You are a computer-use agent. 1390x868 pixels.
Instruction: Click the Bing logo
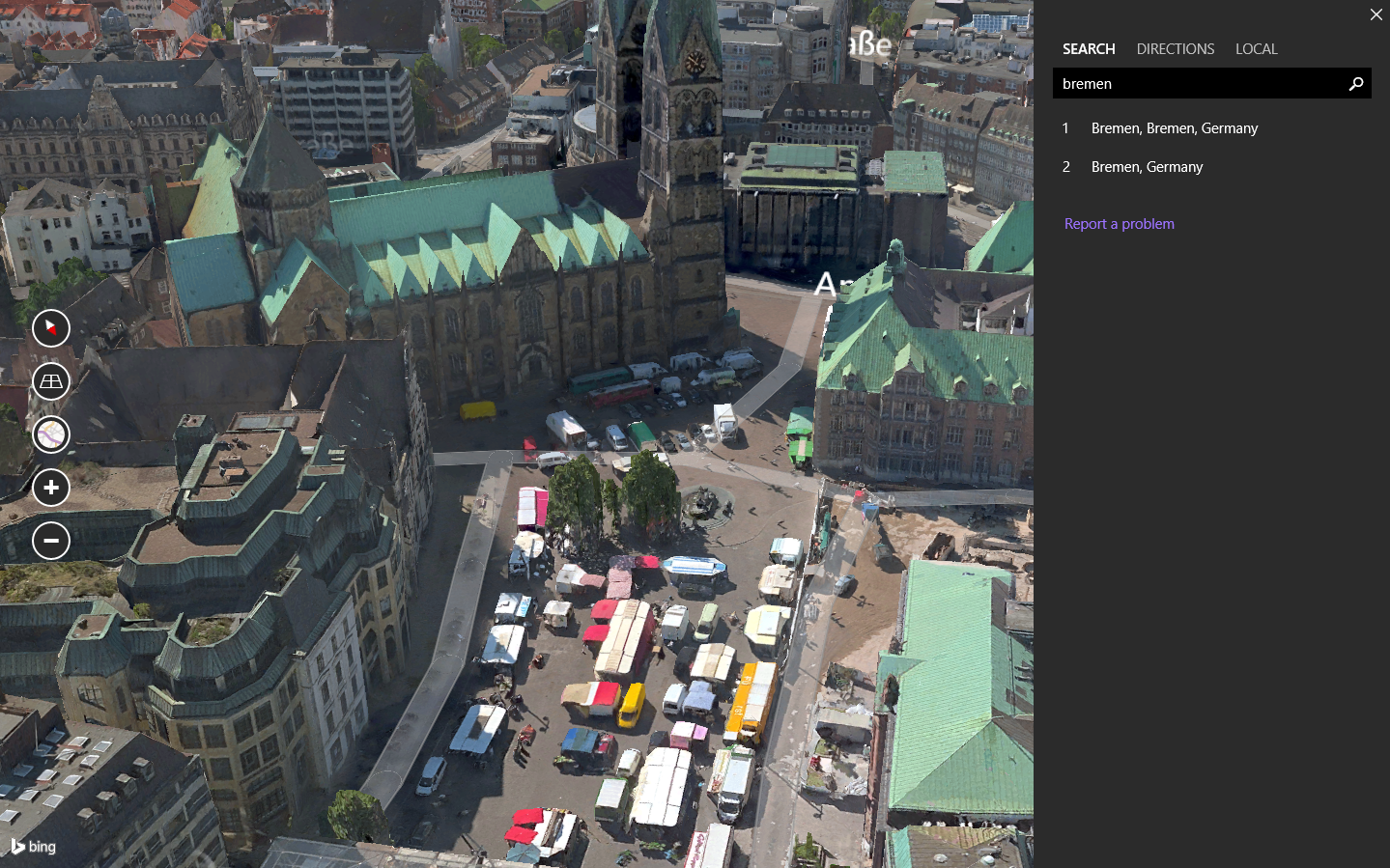pyautogui.click(x=34, y=847)
